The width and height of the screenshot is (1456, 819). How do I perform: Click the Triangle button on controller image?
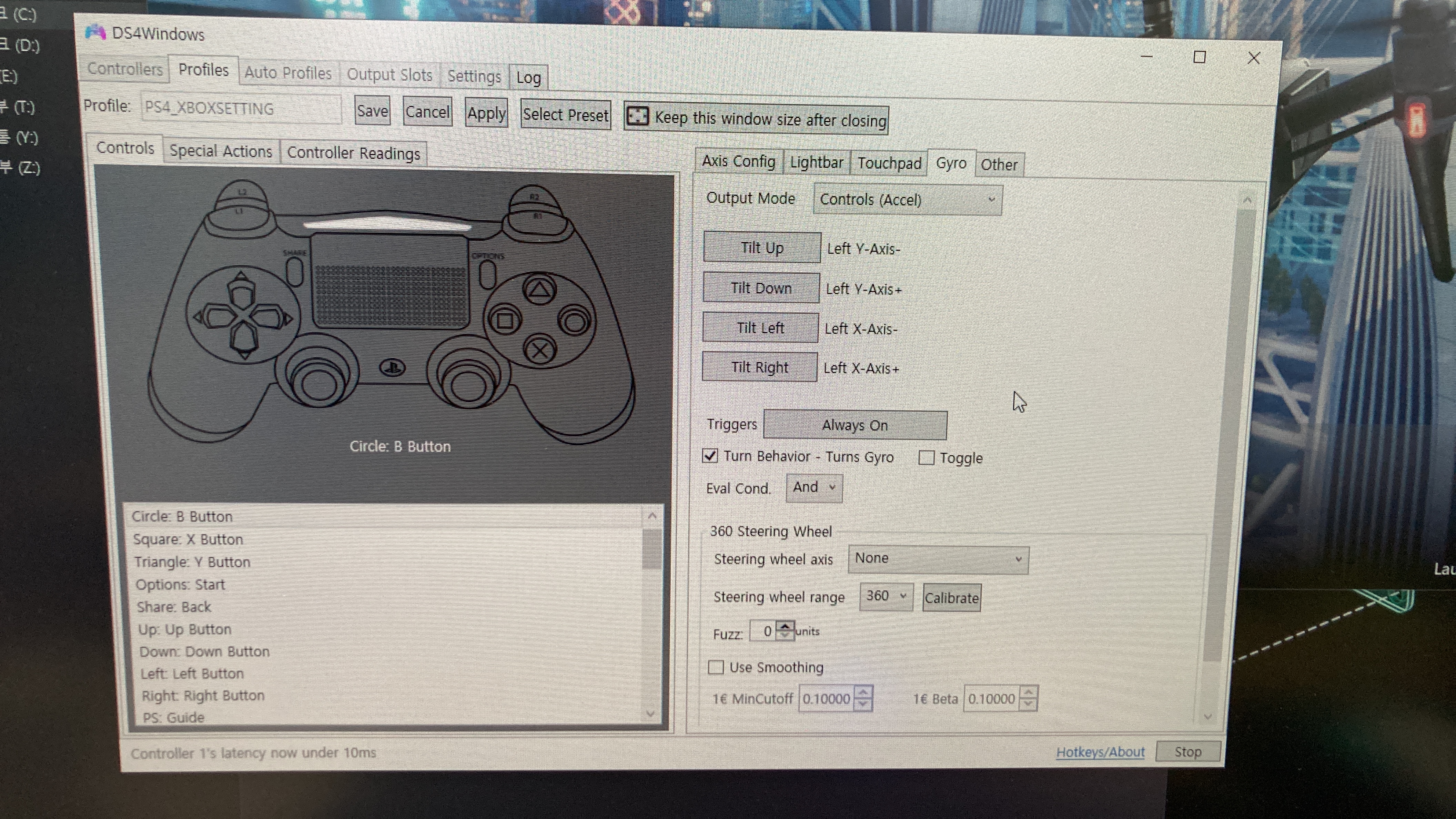point(539,290)
